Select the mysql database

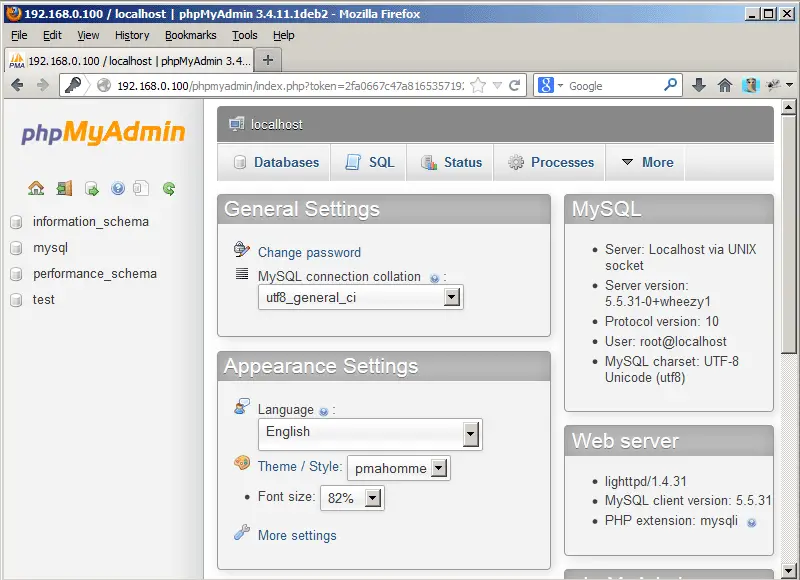51,248
